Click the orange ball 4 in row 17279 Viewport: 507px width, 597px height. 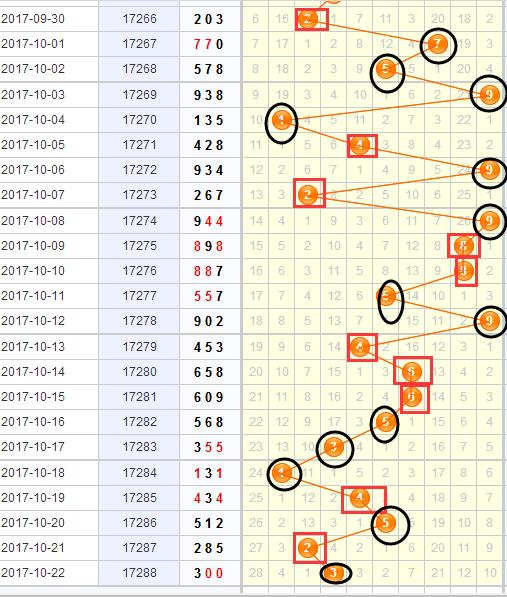click(x=360, y=346)
